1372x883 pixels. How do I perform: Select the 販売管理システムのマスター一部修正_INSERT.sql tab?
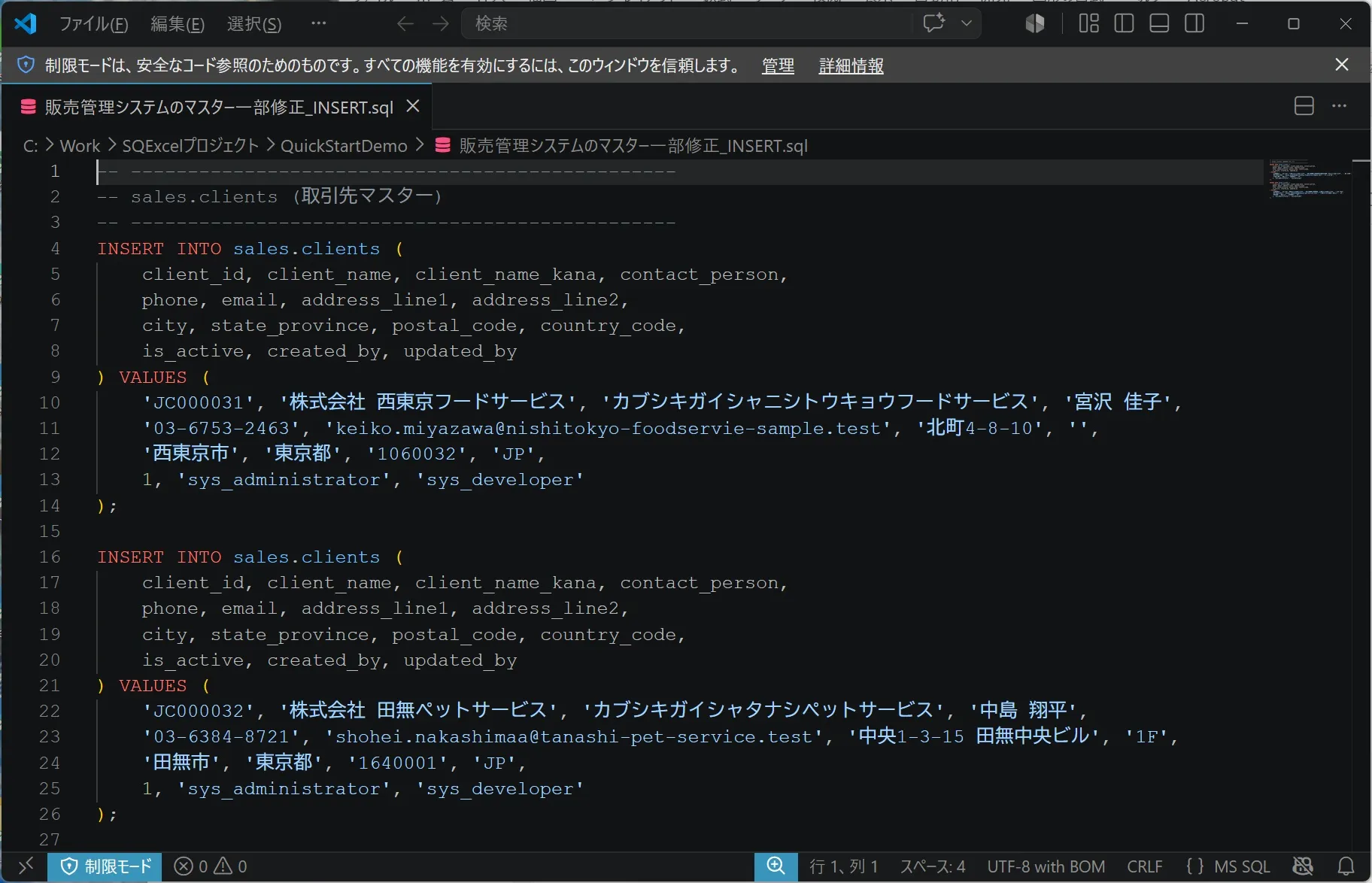click(218, 107)
